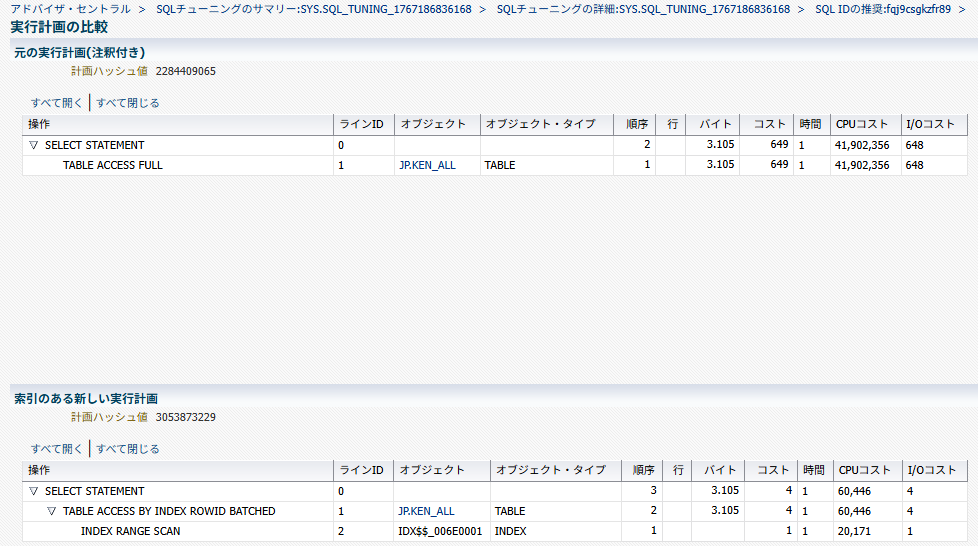Collapse TABLE ACCESS BY INDEX ROWID BATCHED node
The image size is (978, 546).
tap(51, 511)
